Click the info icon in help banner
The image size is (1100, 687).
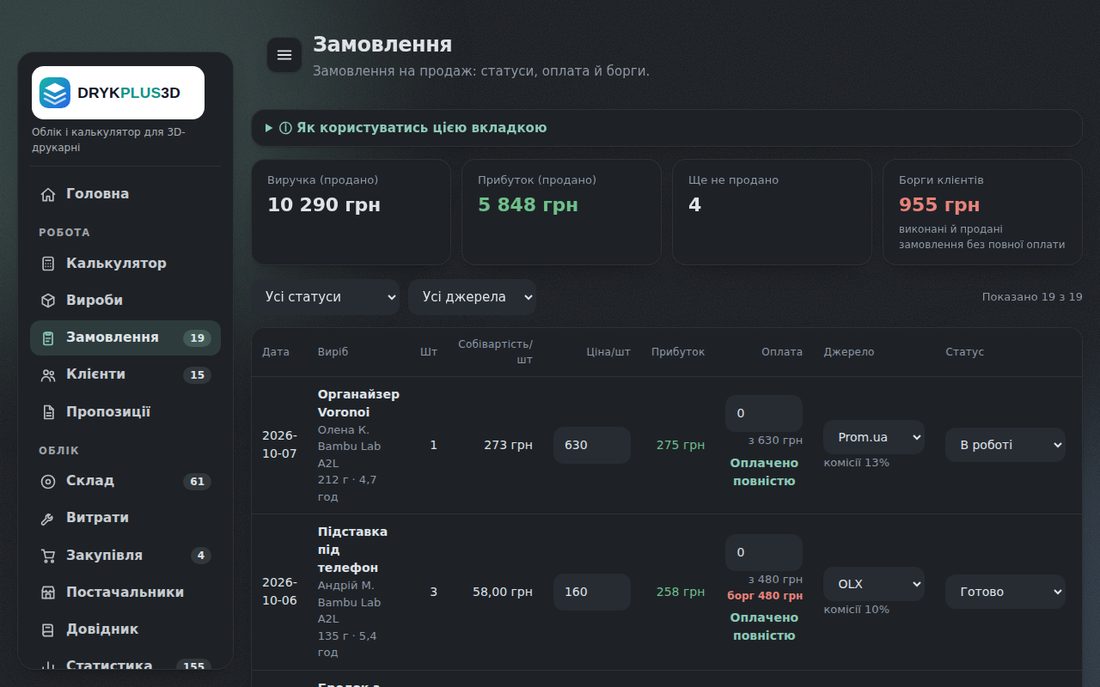pos(286,128)
